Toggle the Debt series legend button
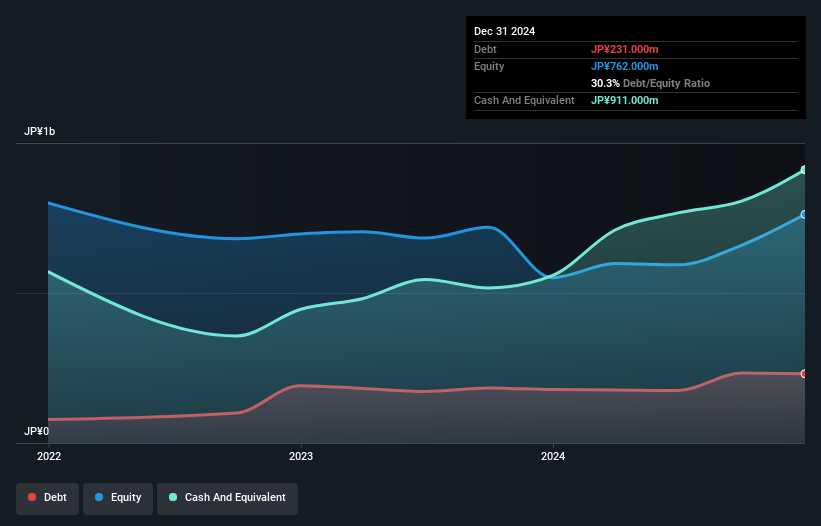 [x=48, y=498]
